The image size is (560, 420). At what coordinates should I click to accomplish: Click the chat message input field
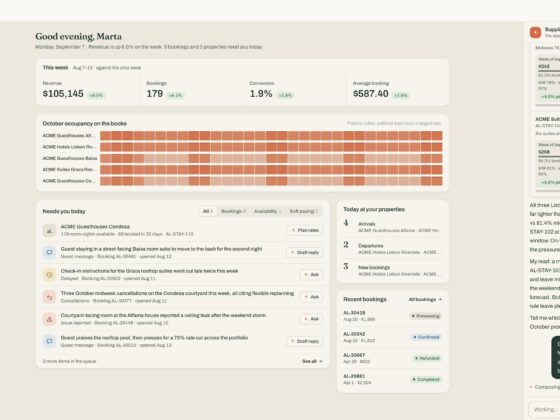click(544, 409)
